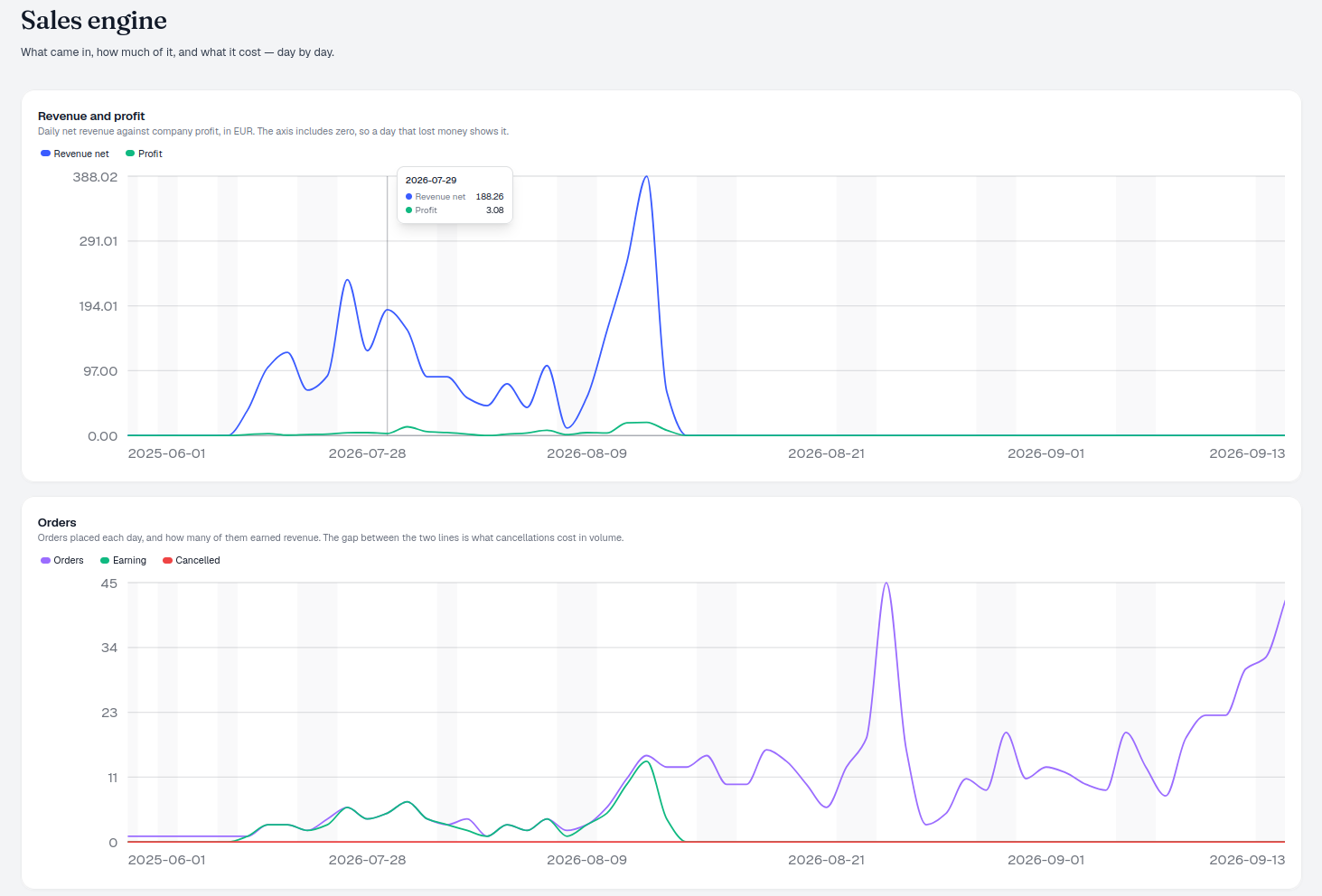1322x896 pixels.
Task: Click the 0.00 y-axis label
Action: pyautogui.click(x=102, y=436)
